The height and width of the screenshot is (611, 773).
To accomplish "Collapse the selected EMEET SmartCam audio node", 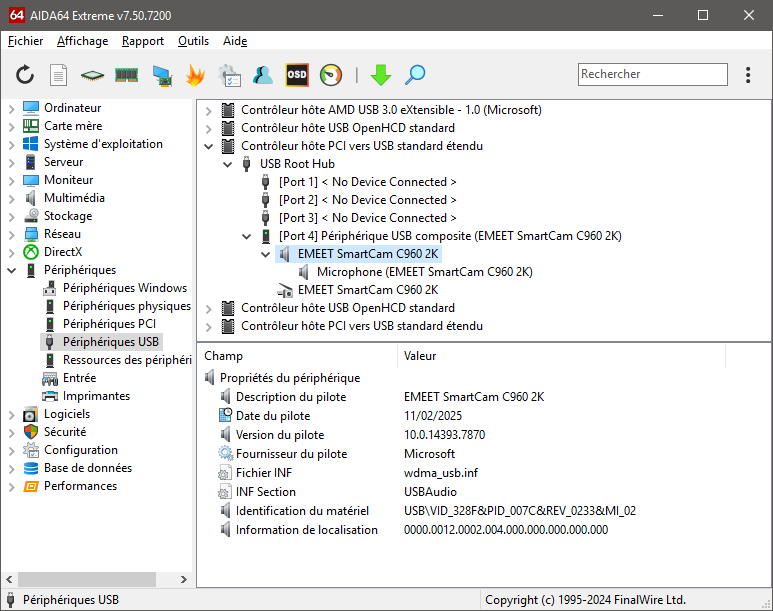I will 265,254.
